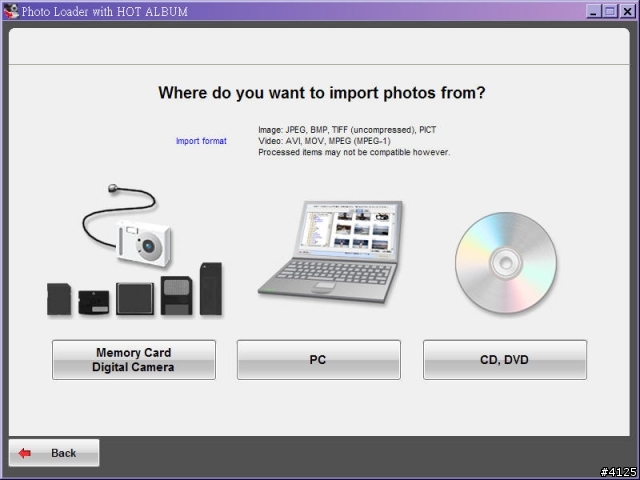640x480 pixels.
Task: Click the xD card image
Action: 94,302
